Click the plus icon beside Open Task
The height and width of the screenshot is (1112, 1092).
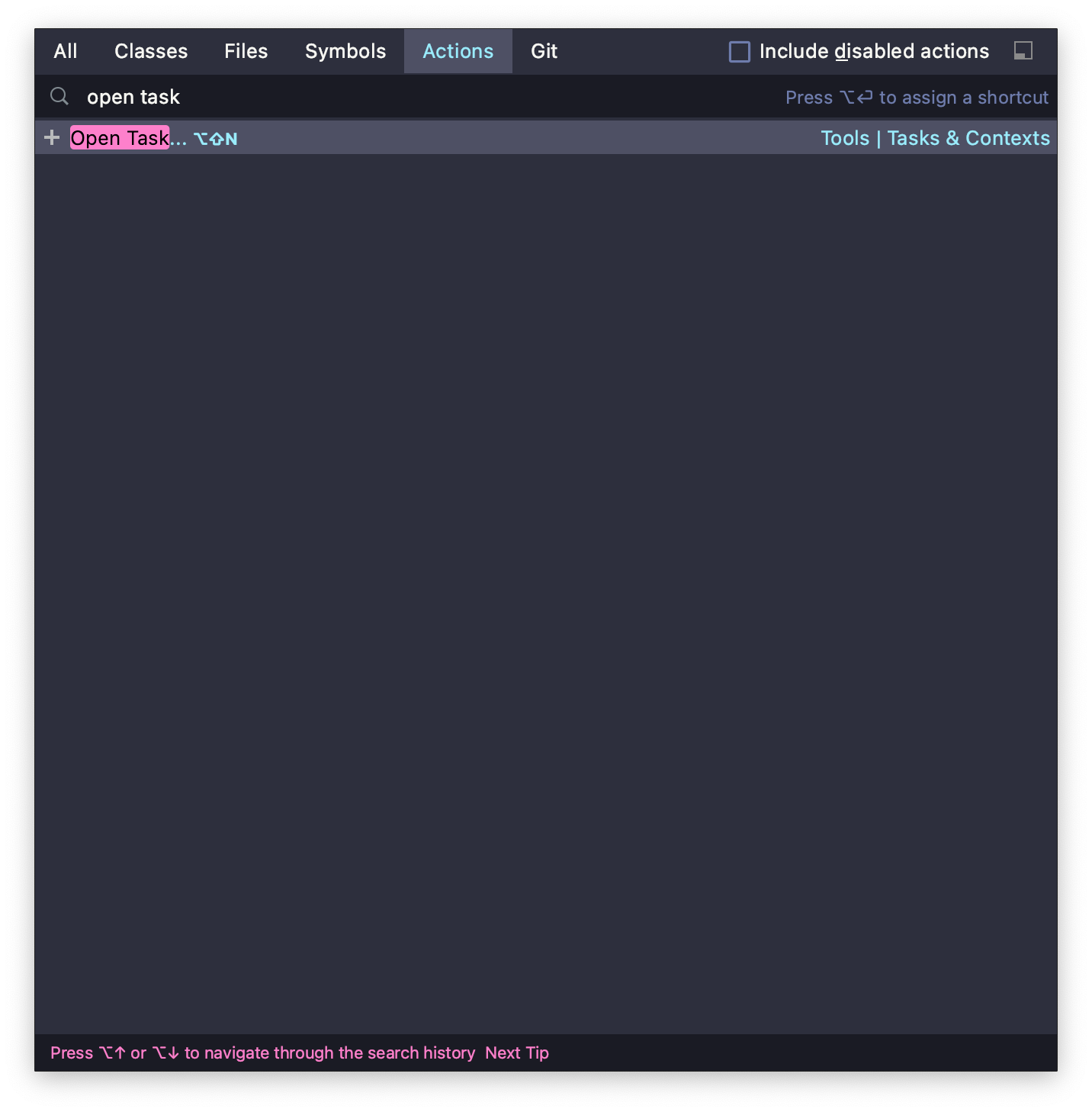coord(52,137)
